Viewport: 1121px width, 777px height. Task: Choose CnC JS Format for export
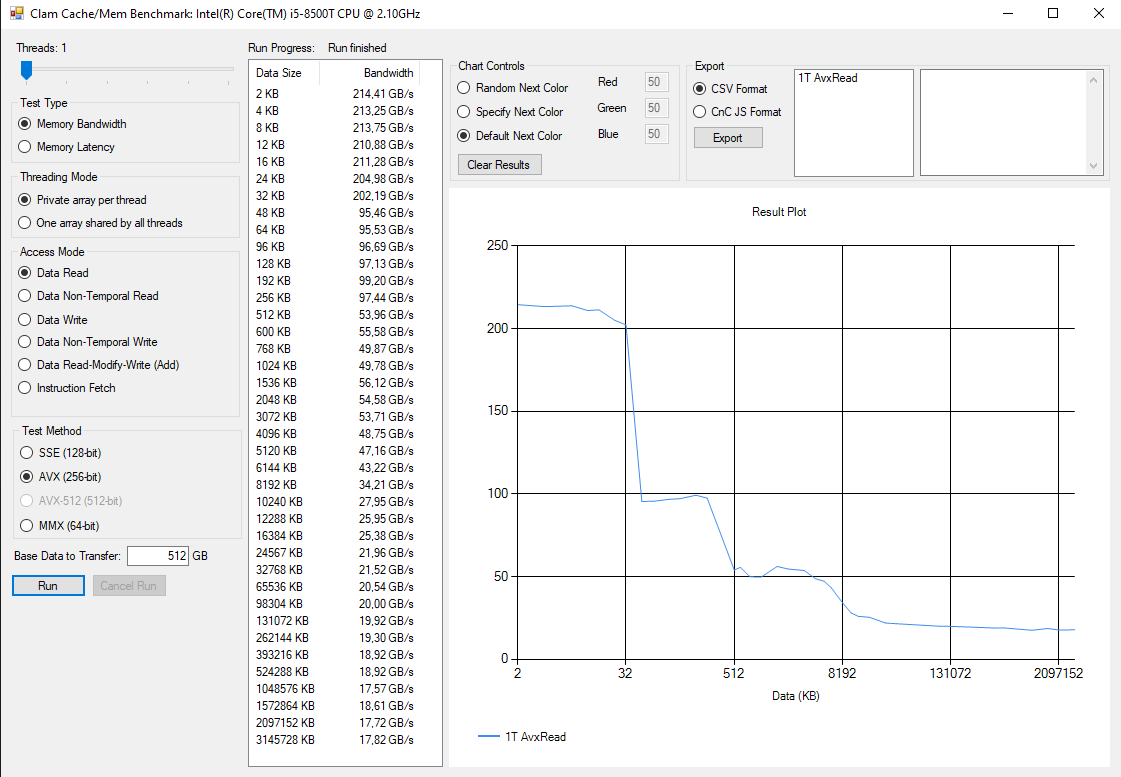[x=737, y=112]
